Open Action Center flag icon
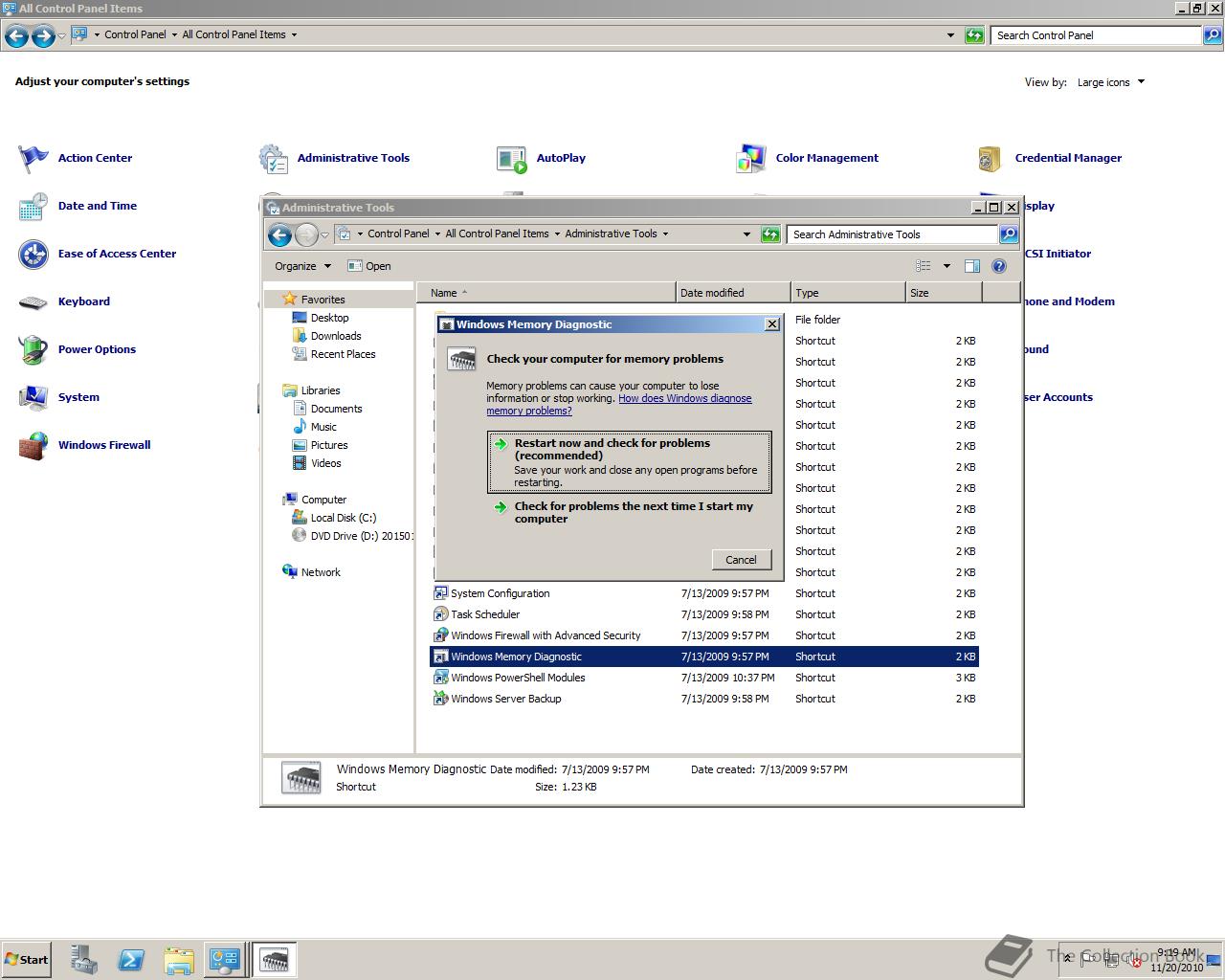The height and width of the screenshot is (980, 1225). tap(33, 158)
